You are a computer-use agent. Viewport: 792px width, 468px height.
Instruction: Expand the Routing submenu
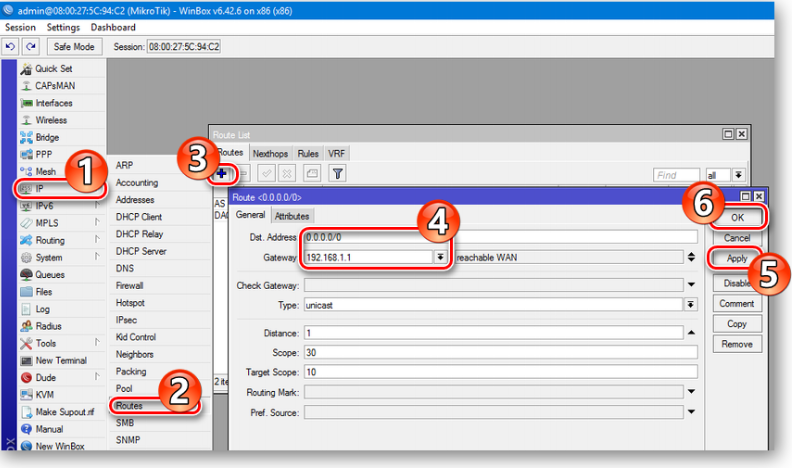pyautogui.click(x=62, y=240)
